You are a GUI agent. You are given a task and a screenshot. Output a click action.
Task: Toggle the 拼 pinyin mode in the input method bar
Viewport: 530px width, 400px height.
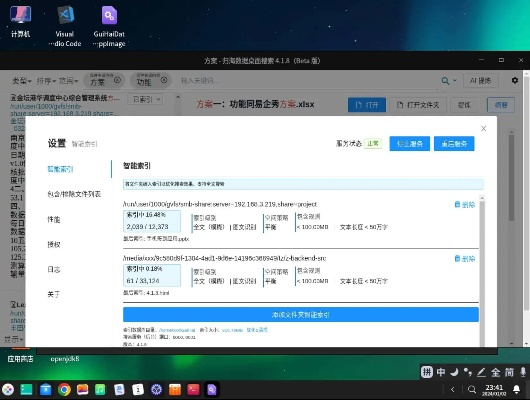tap(427, 372)
